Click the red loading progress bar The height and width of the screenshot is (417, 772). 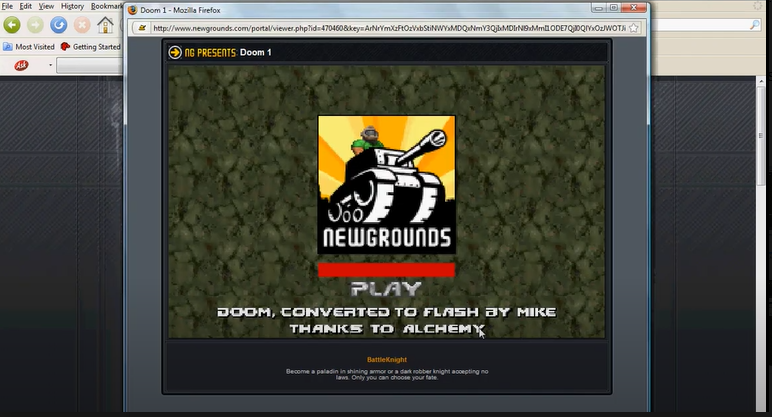click(386, 270)
